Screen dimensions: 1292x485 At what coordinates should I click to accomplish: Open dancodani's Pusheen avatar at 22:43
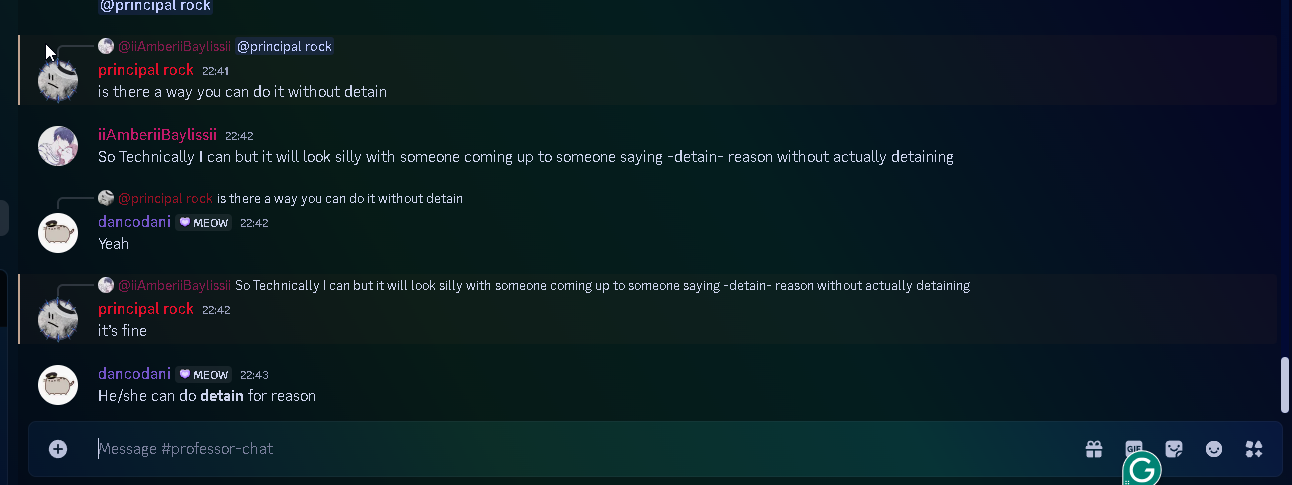coord(58,385)
